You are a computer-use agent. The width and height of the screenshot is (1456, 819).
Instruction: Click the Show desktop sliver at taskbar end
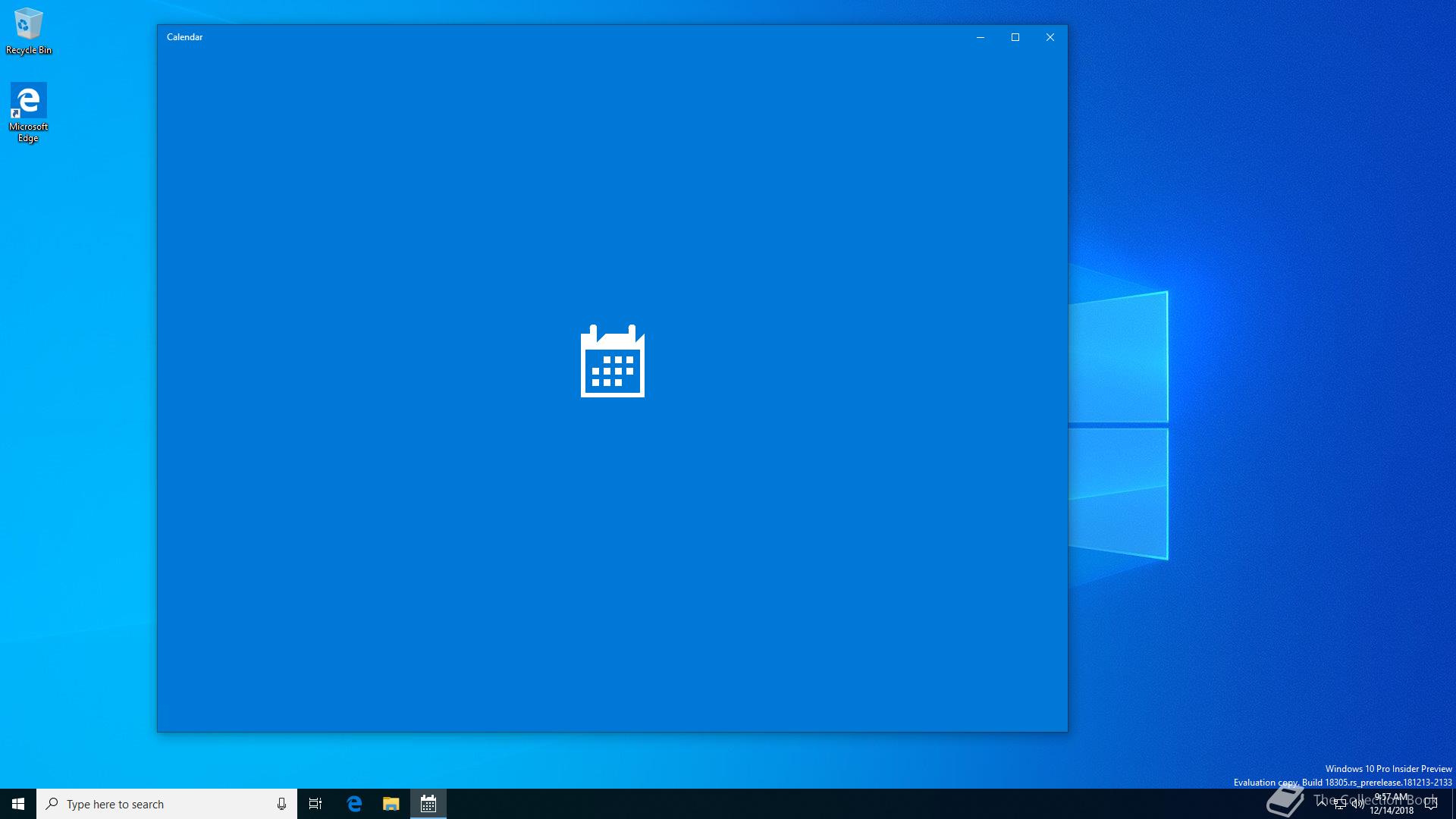(x=1453, y=804)
